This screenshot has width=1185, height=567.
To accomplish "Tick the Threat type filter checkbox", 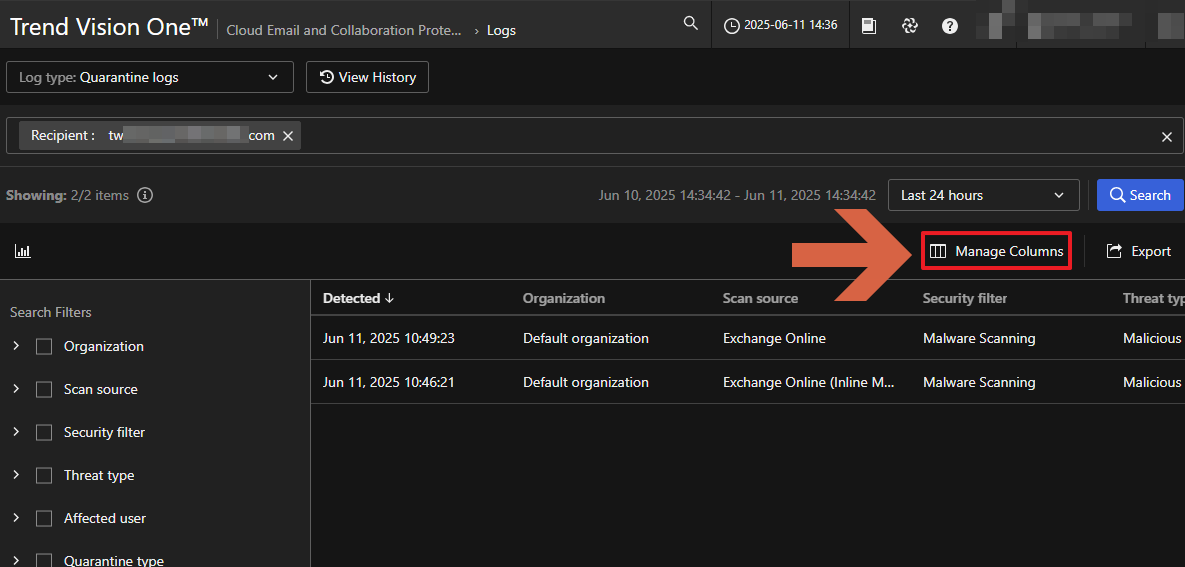I will pos(44,476).
